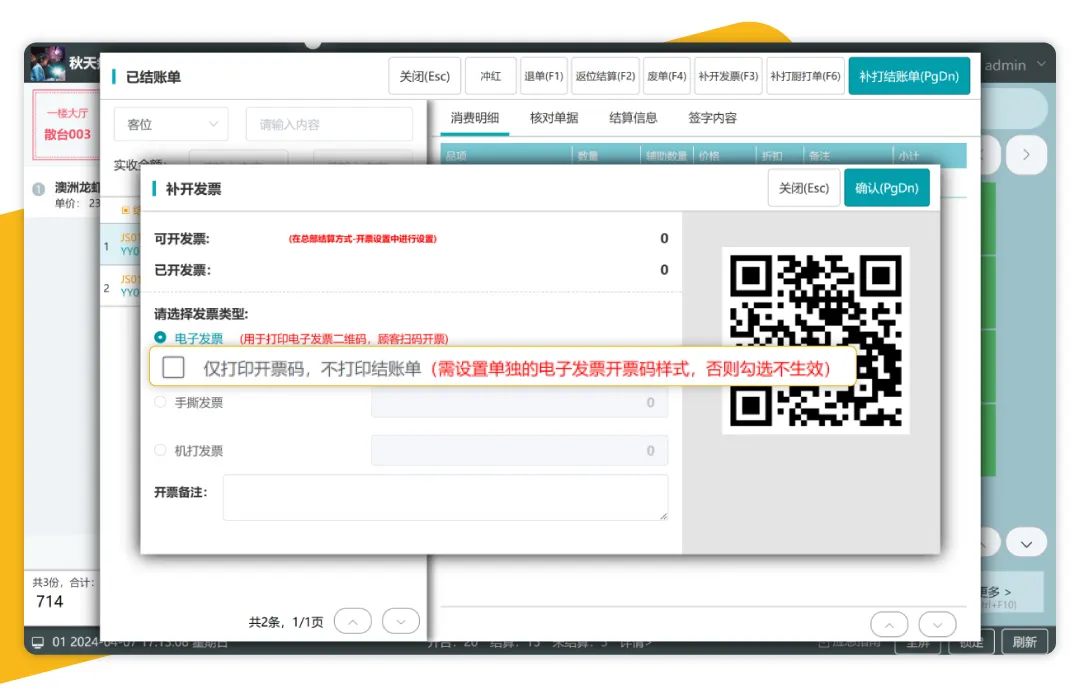Select the 电子发票 radio option
Viewport: 1080px width, 697px height.
(160, 337)
